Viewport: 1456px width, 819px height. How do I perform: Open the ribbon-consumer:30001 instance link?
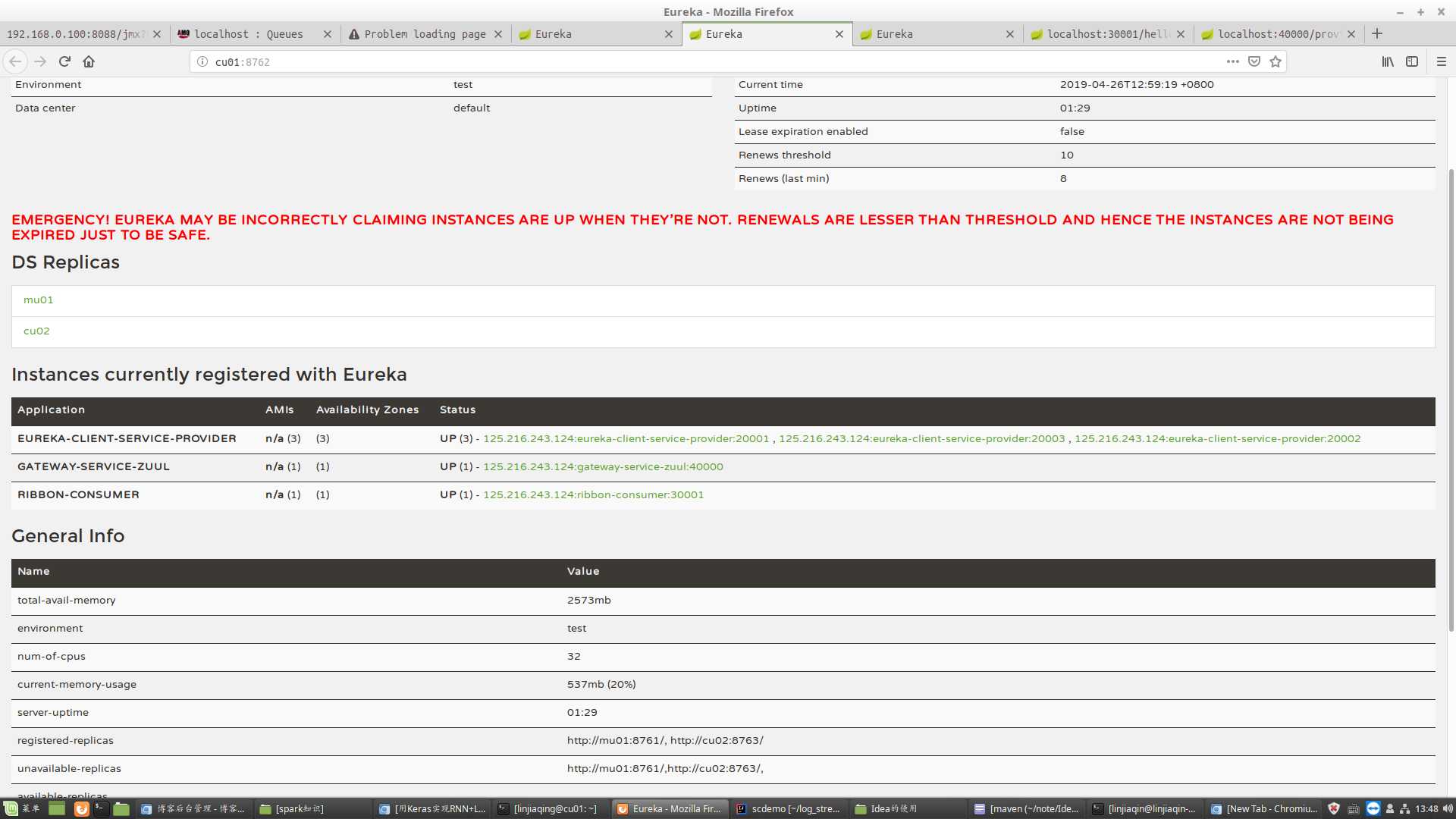coord(593,495)
